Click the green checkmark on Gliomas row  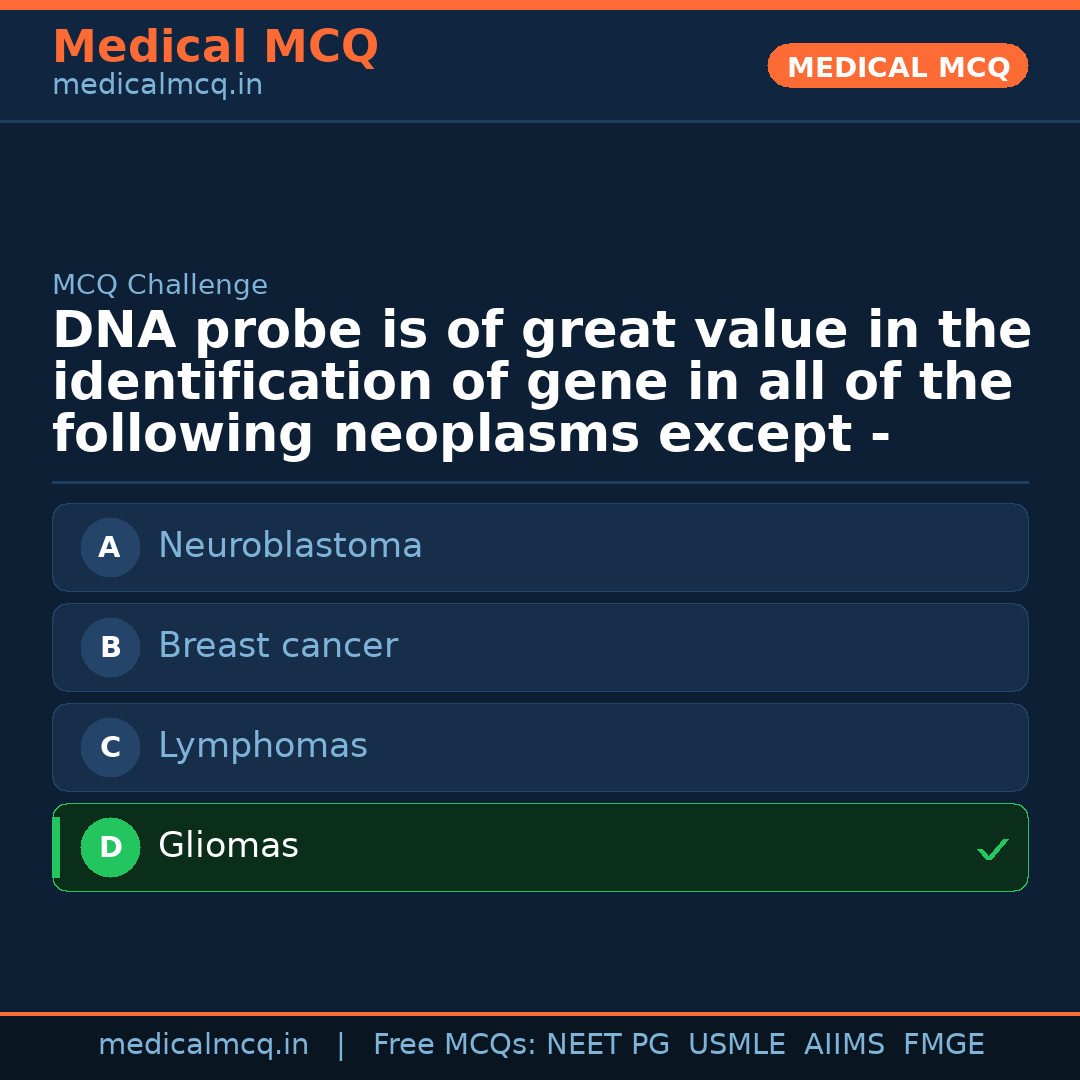pyautogui.click(x=992, y=849)
